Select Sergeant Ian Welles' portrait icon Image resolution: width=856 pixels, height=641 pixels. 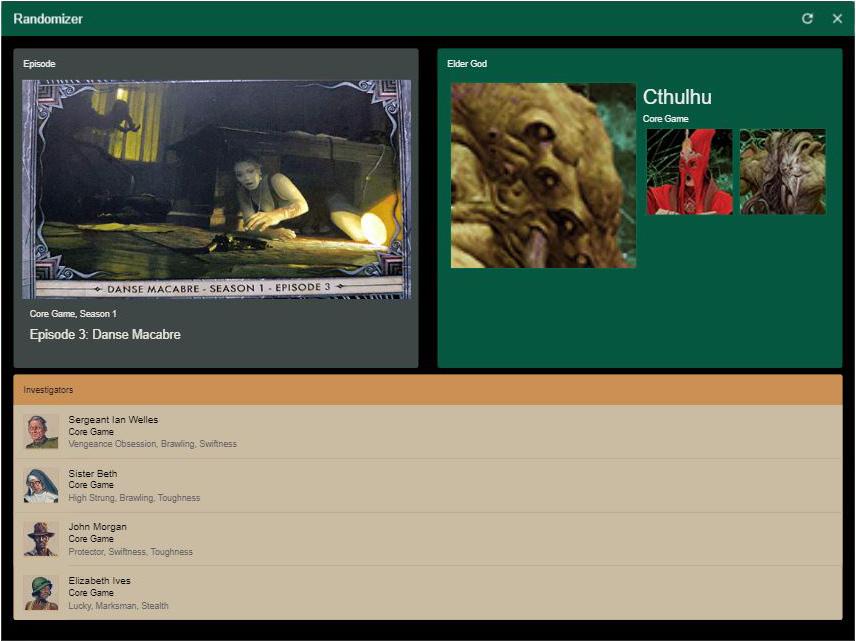point(40,432)
